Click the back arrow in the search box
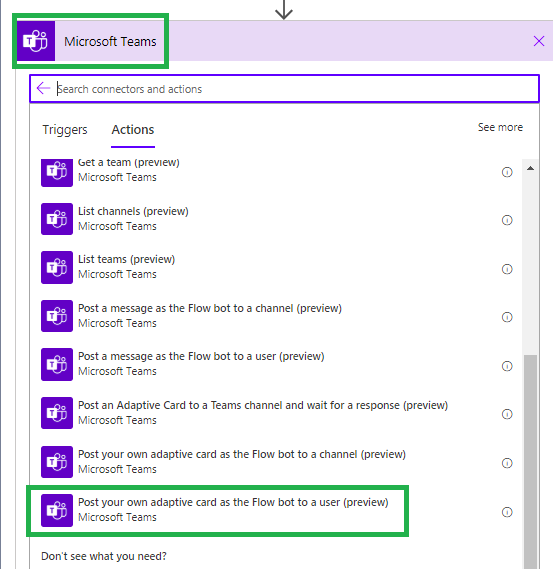 44,88
